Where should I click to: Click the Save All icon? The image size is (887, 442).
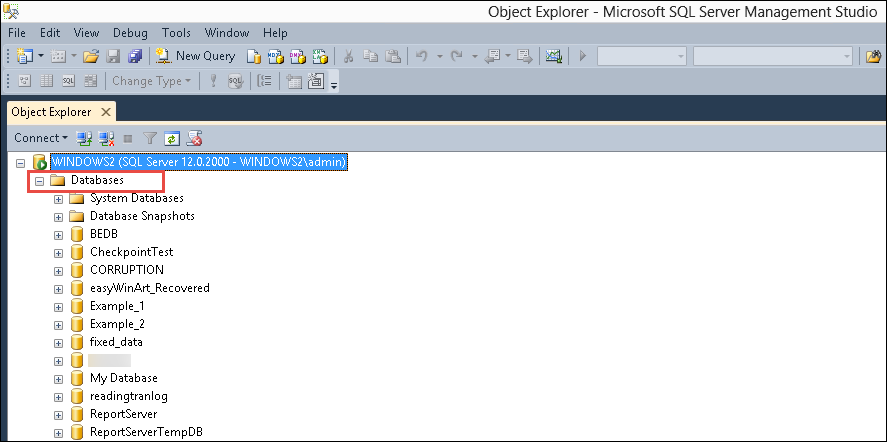pyautogui.click(x=135, y=56)
